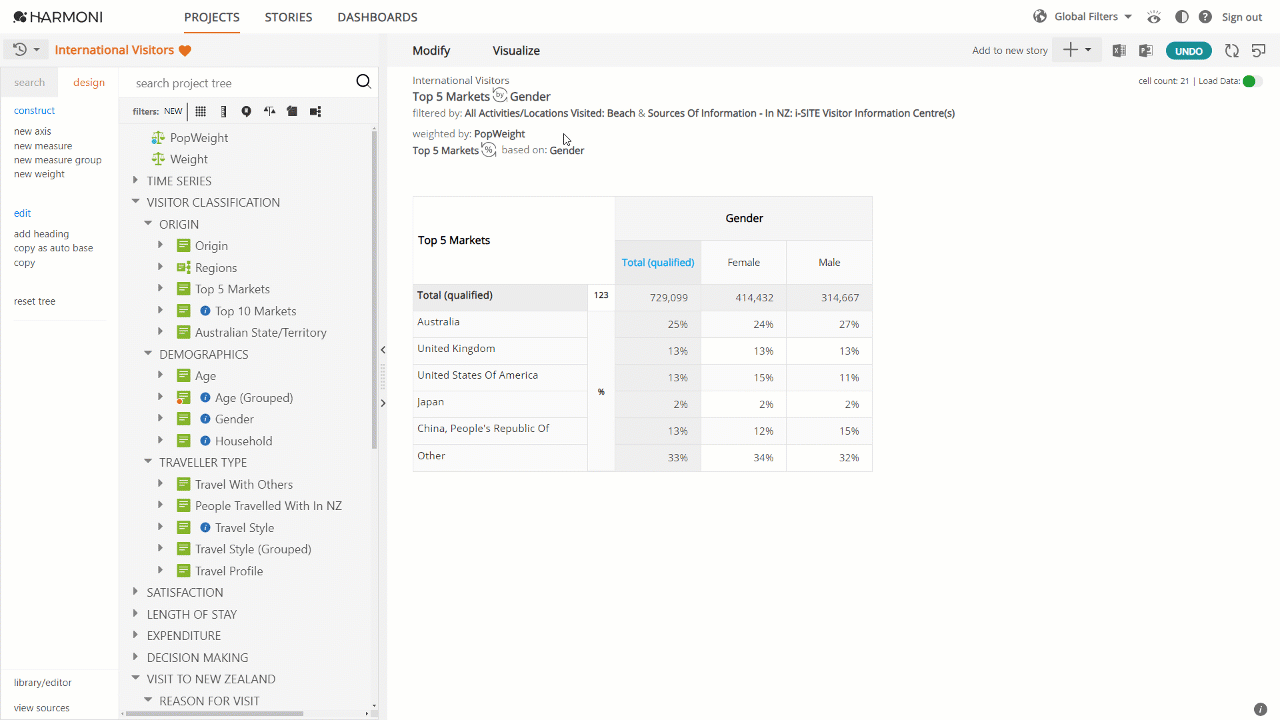Click the Sign out link

pyautogui.click(x=1242, y=17)
